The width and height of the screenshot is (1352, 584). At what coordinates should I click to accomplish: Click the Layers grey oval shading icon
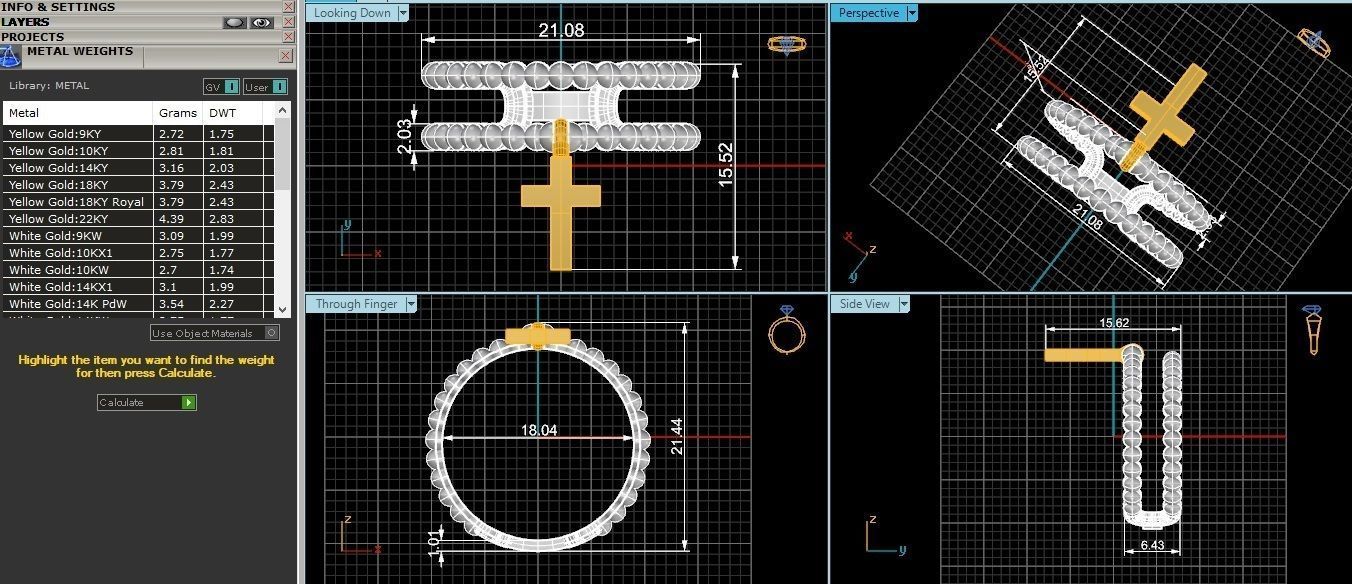[x=234, y=22]
